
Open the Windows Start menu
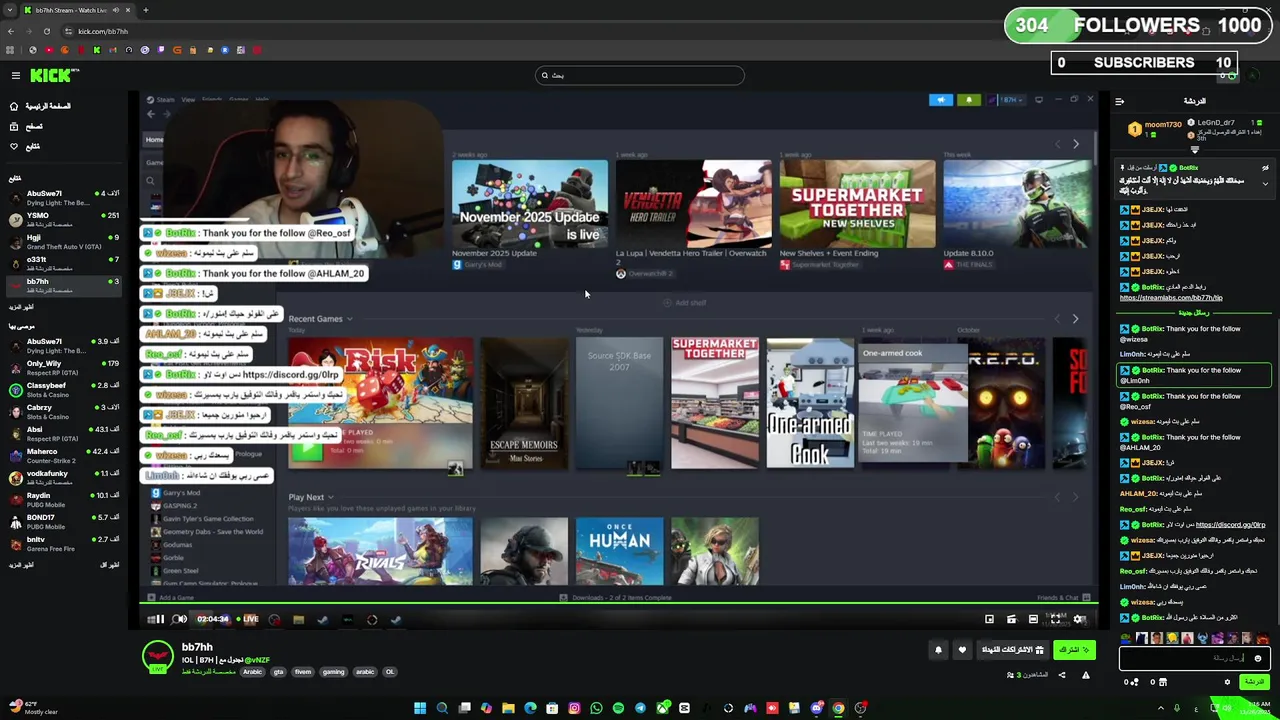pyautogui.click(x=420, y=708)
